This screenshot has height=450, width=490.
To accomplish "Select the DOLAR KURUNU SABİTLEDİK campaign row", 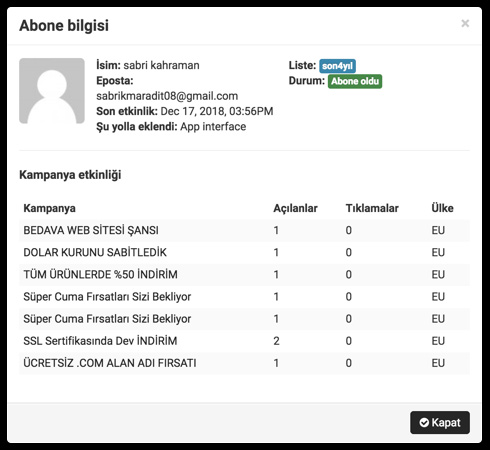I will tap(244, 252).
